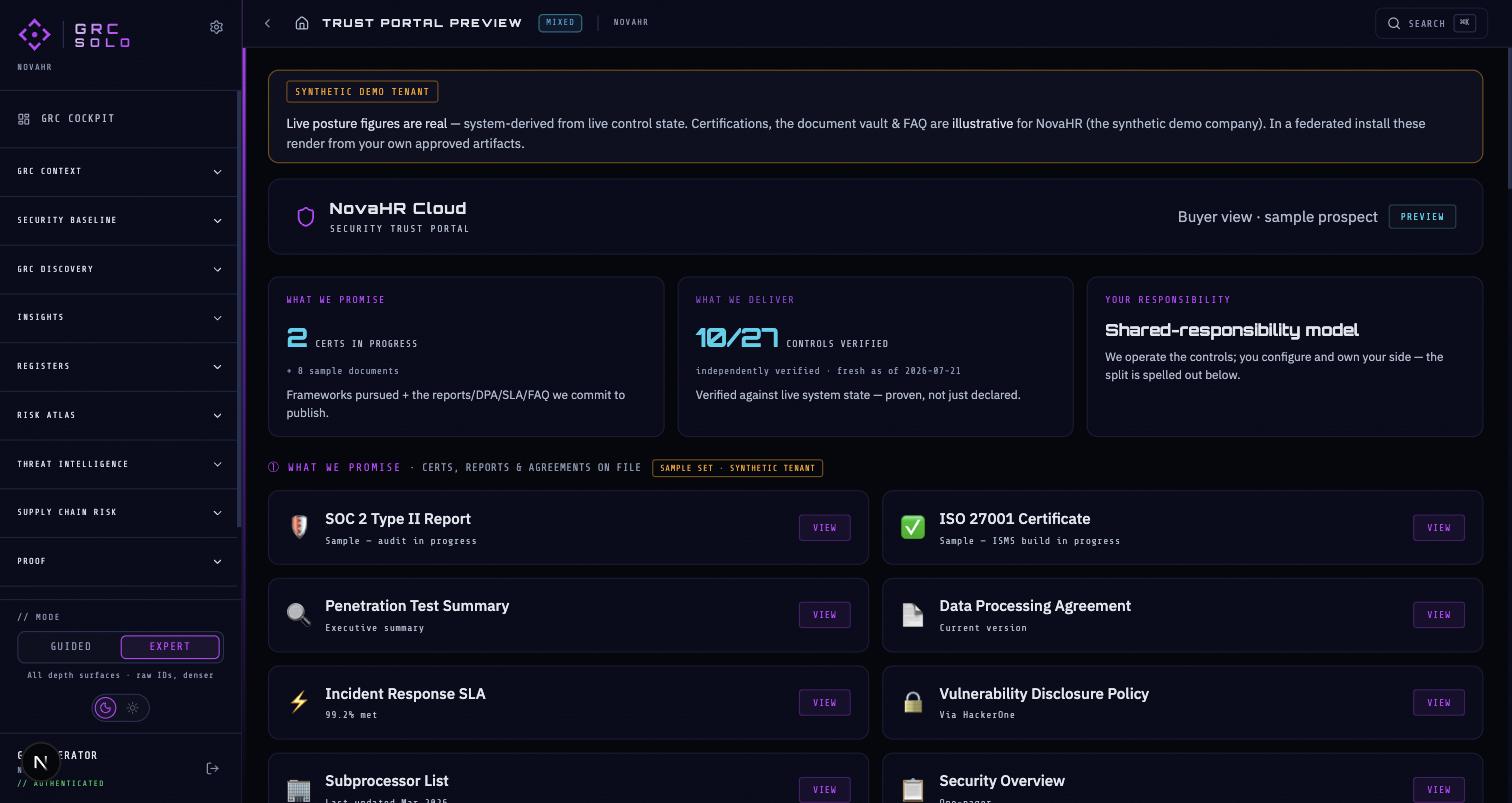The image size is (1512, 803).
Task: Select Guided mode
Action: [71, 647]
